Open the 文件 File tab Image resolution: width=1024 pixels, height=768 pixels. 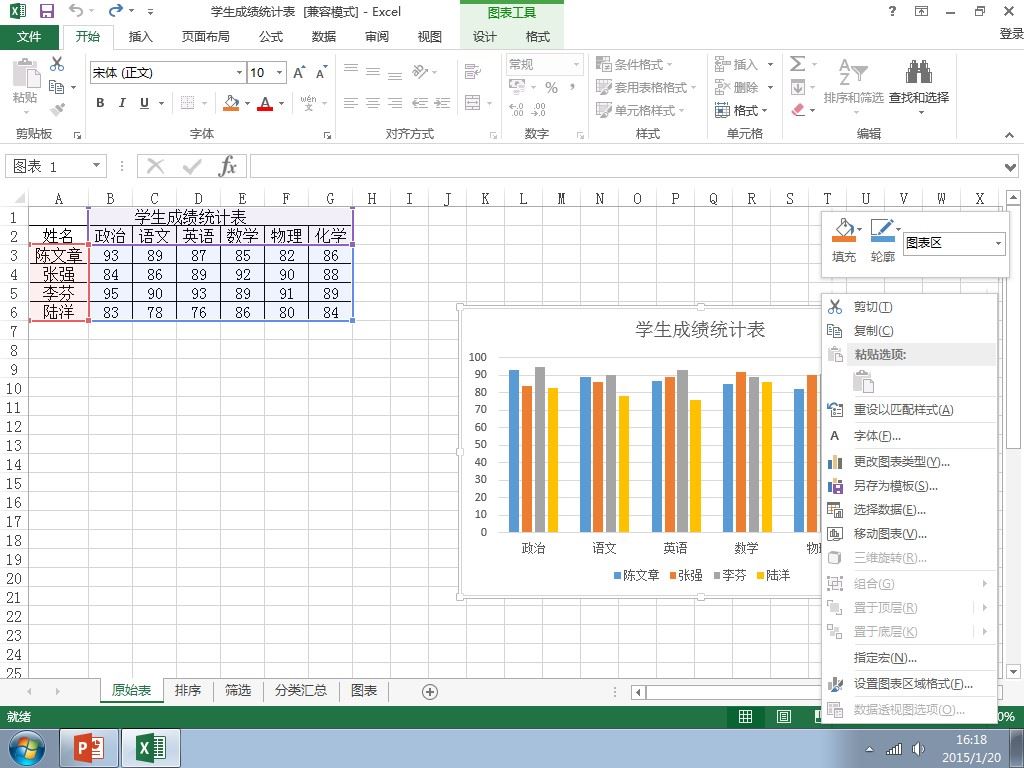click(29, 37)
